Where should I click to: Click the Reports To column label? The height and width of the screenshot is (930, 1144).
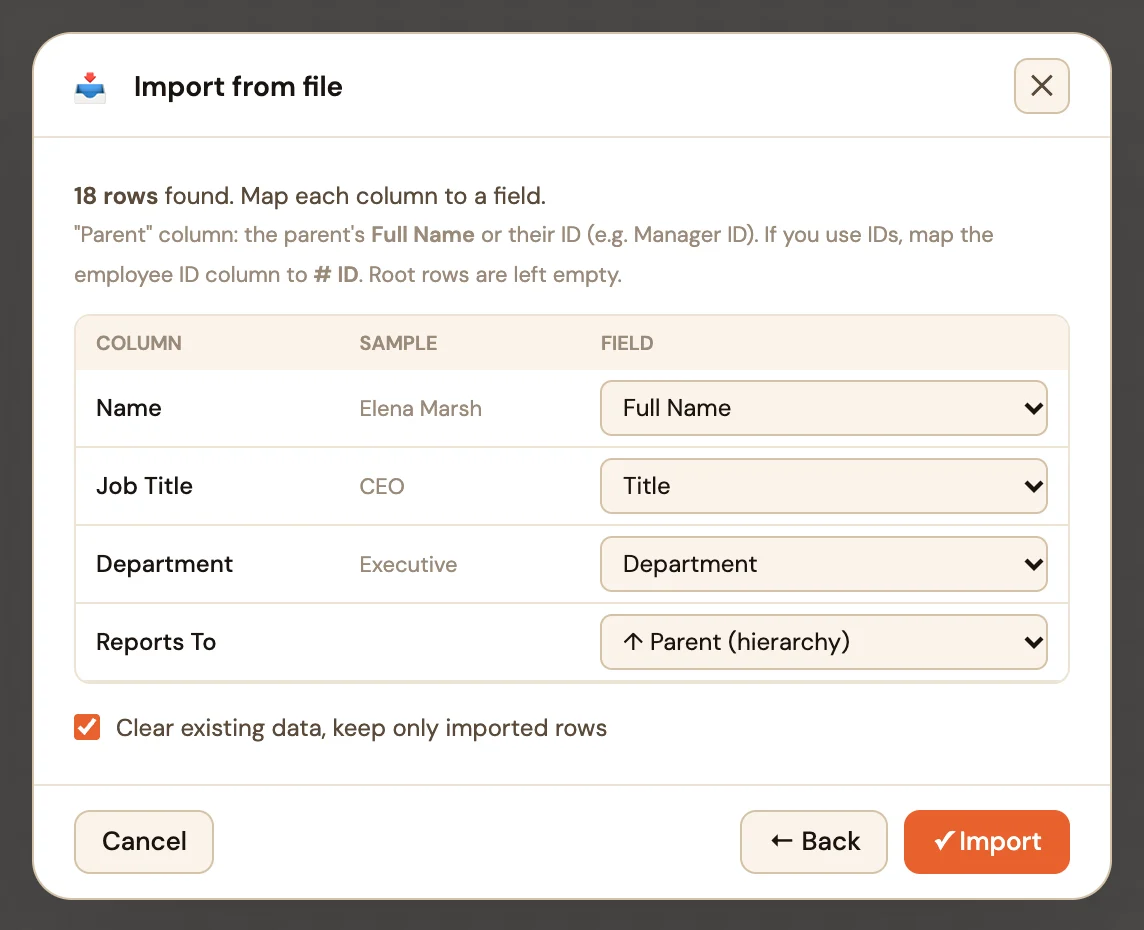pyautogui.click(x=156, y=642)
